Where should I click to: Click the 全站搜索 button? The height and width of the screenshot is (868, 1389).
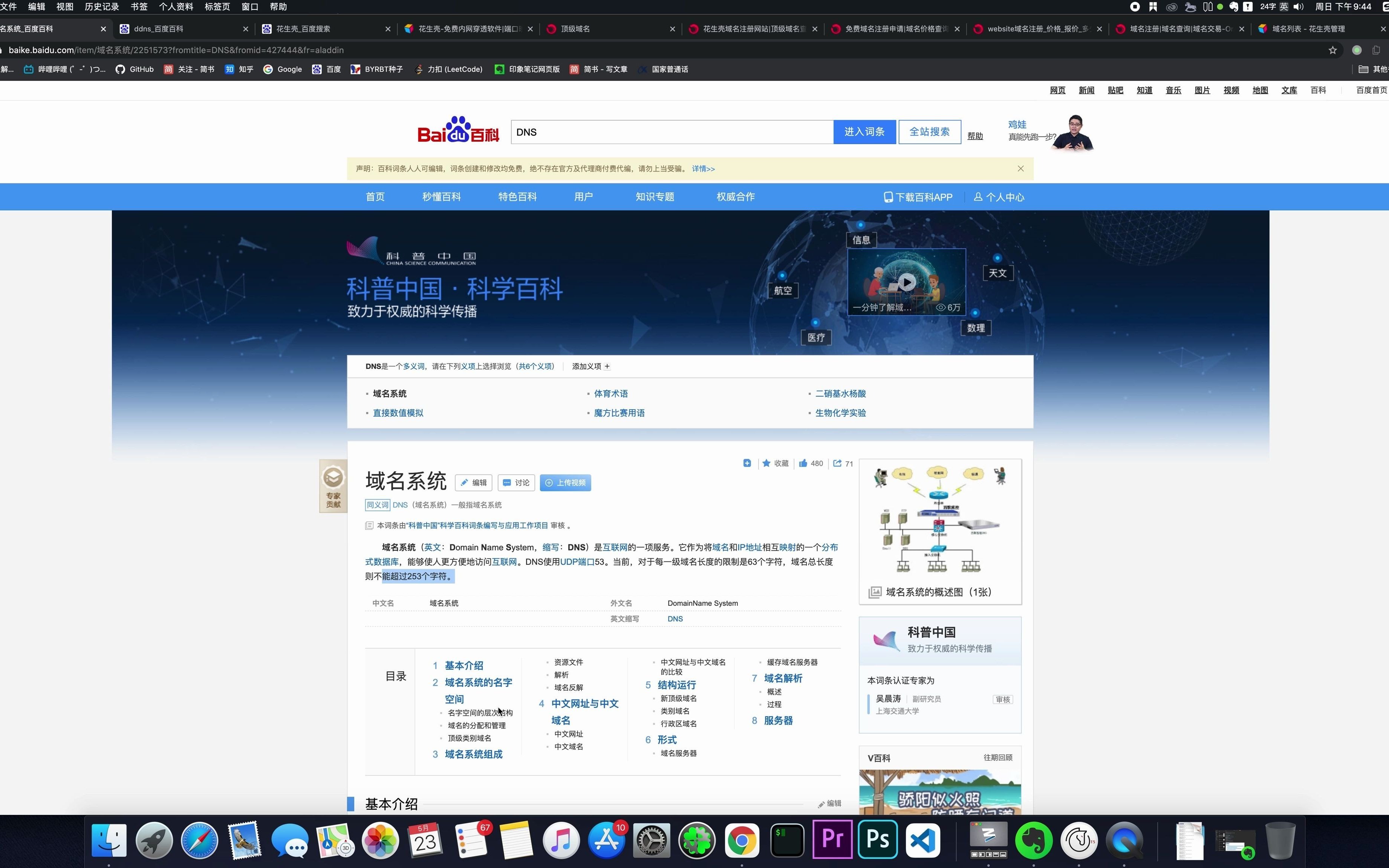click(930, 132)
